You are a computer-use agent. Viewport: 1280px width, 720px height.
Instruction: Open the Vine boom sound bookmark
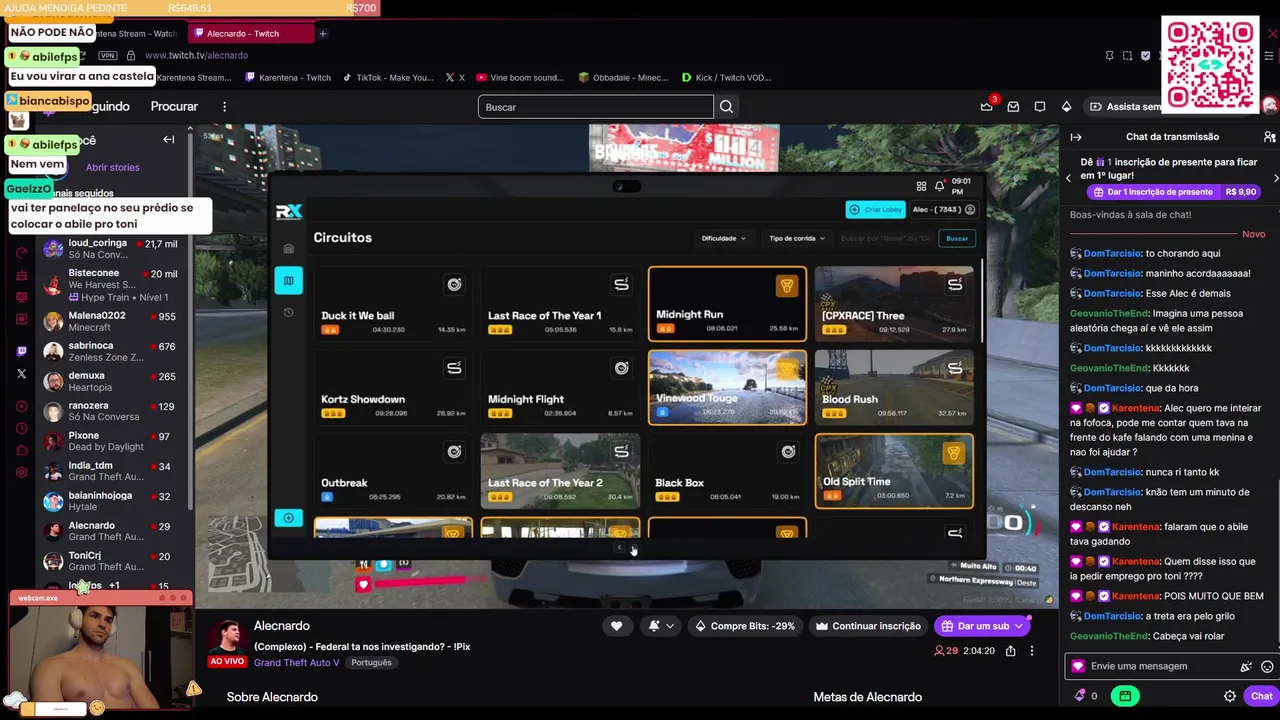tap(520, 77)
